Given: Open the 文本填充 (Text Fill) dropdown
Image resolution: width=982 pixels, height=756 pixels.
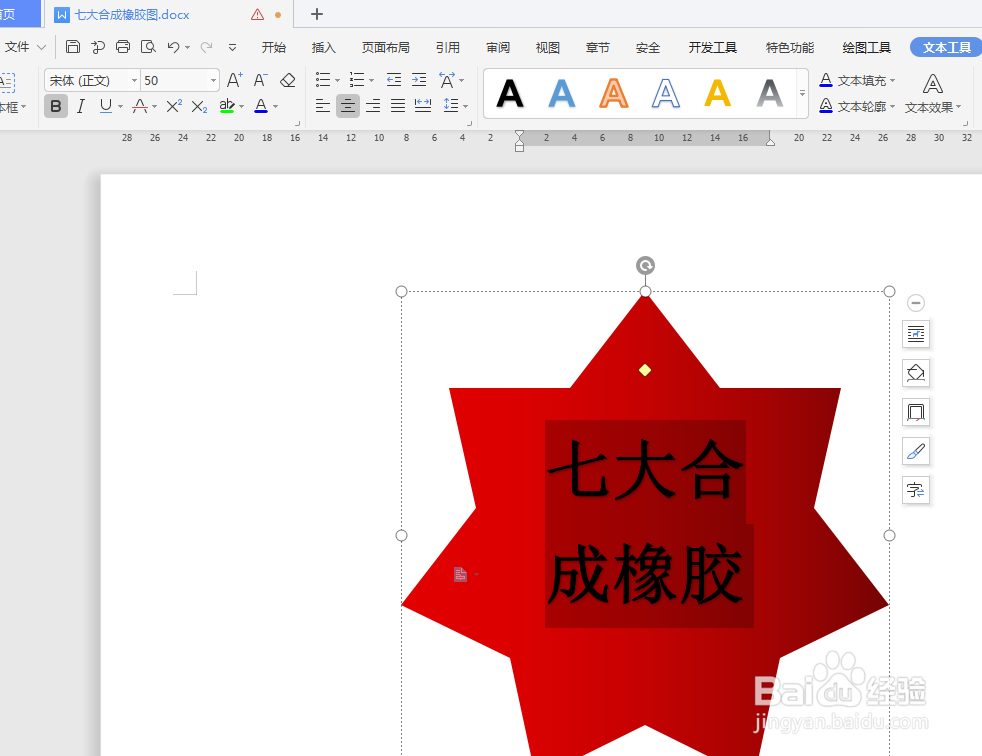Looking at the screenshot, I should [860, 80].
